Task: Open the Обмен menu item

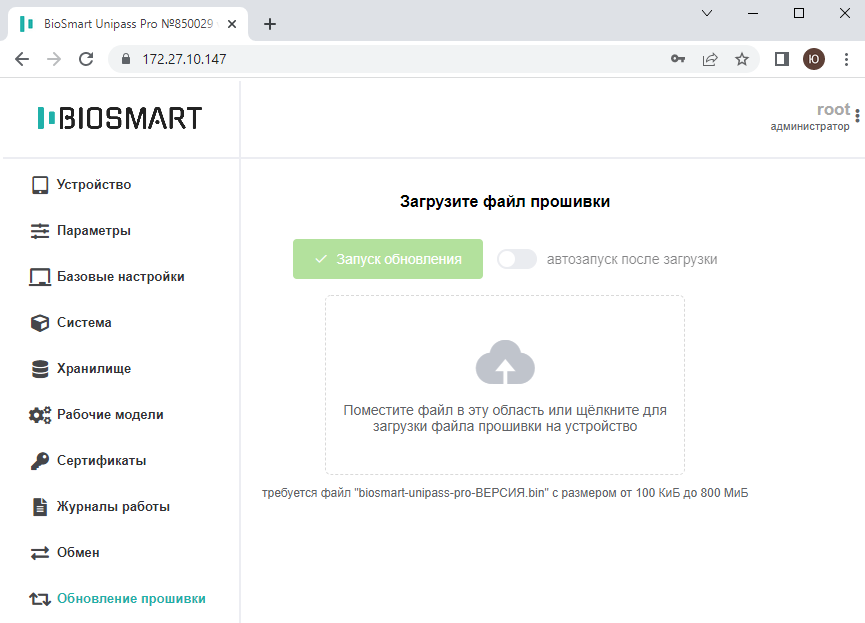Action: pos(78,552)
